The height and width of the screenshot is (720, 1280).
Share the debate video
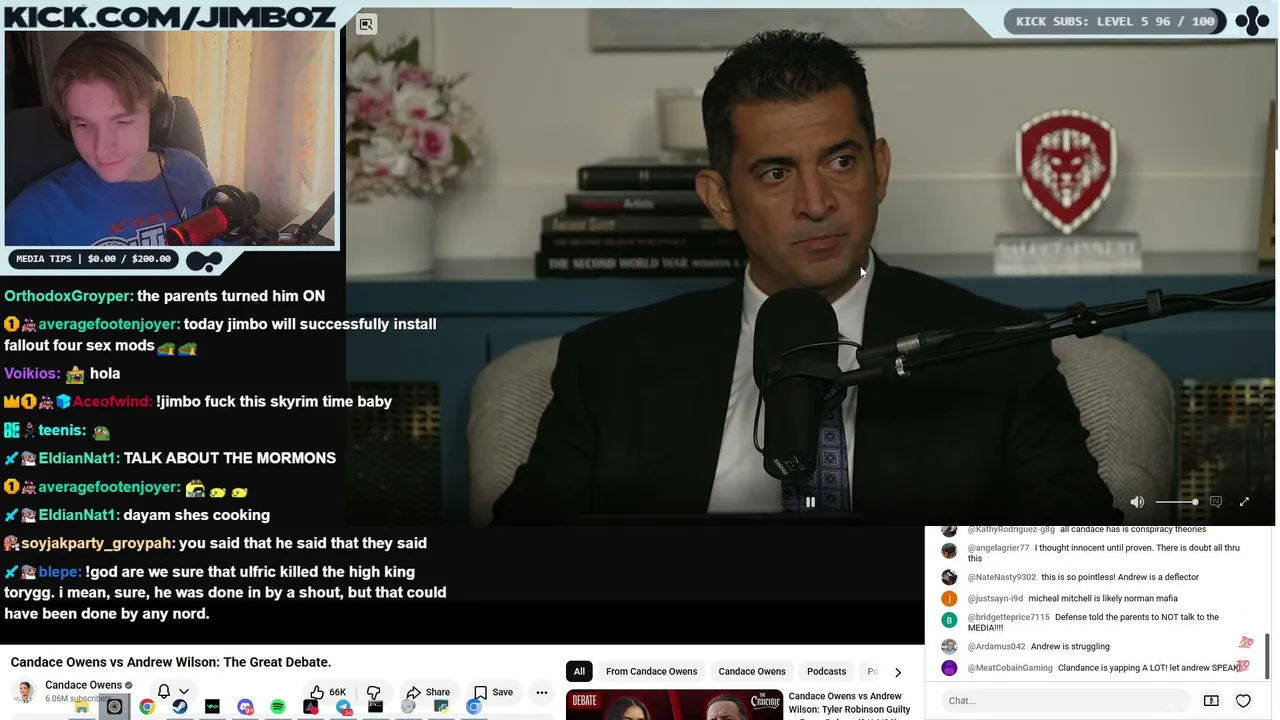pos(428,692)
